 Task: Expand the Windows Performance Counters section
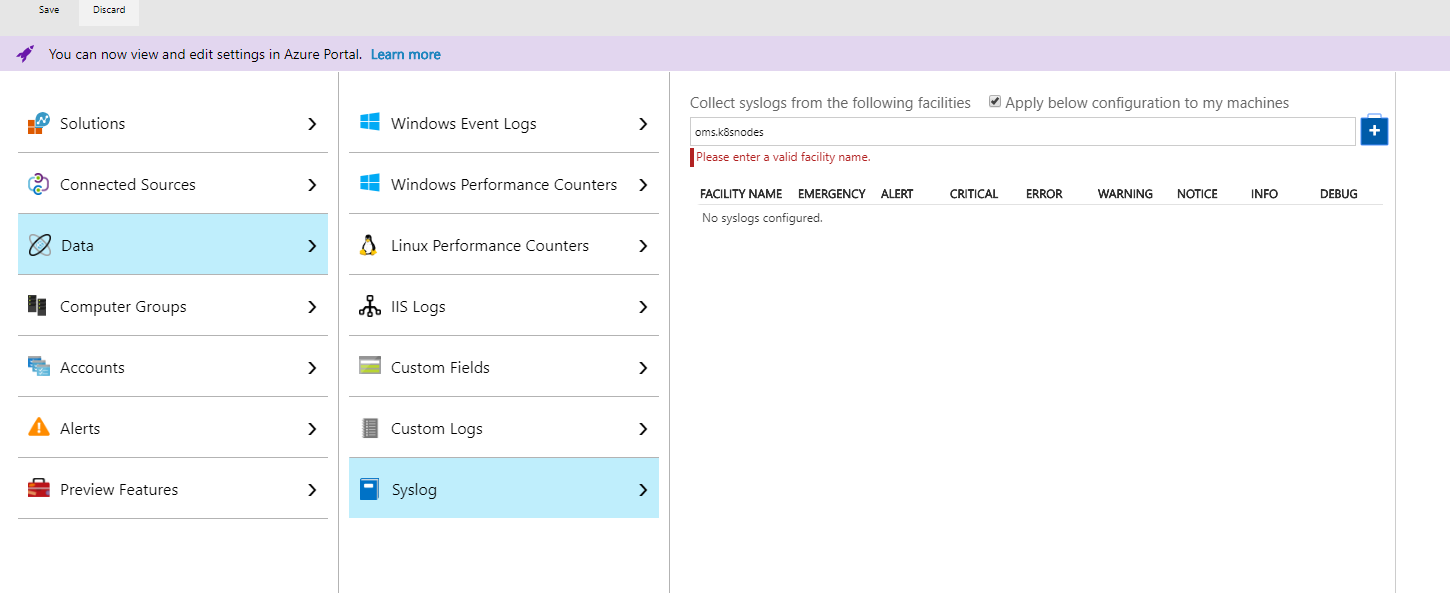point(643,184)
